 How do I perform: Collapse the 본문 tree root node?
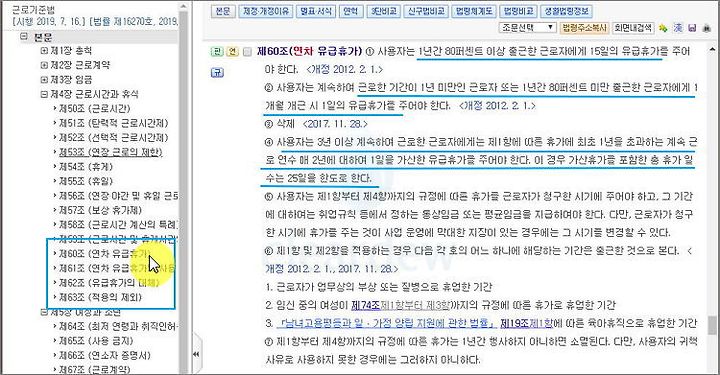pos(23,36)
